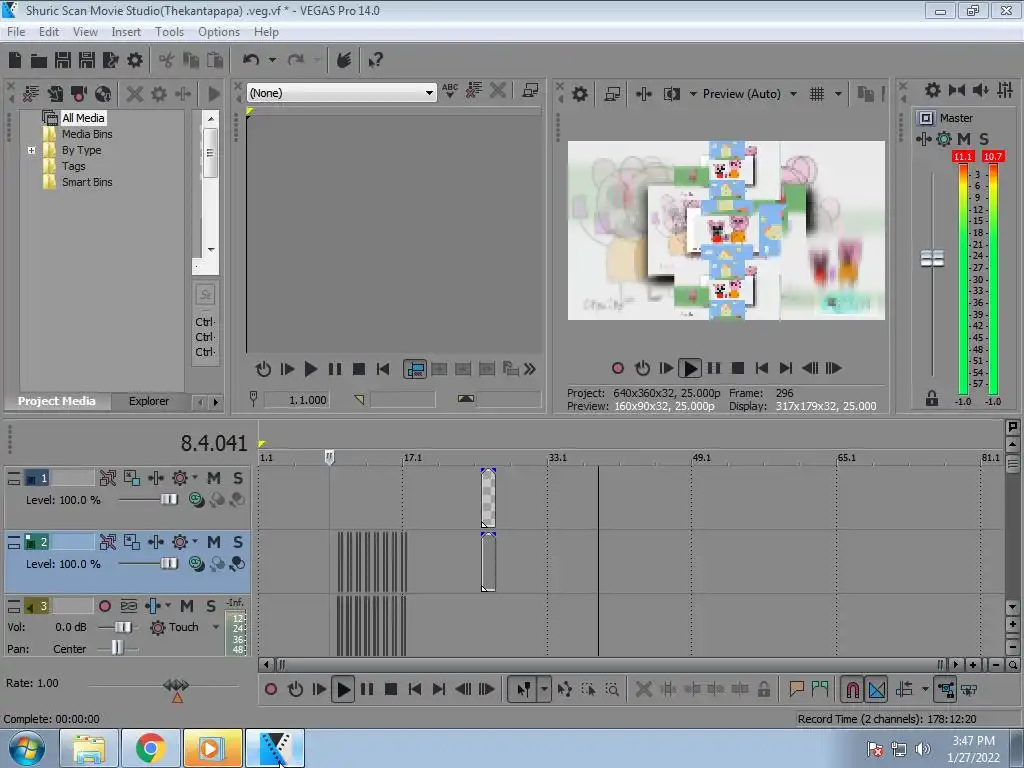1024x768 pixels.
Task: Click the Save project icon
Action: click(x=63, y=61)
